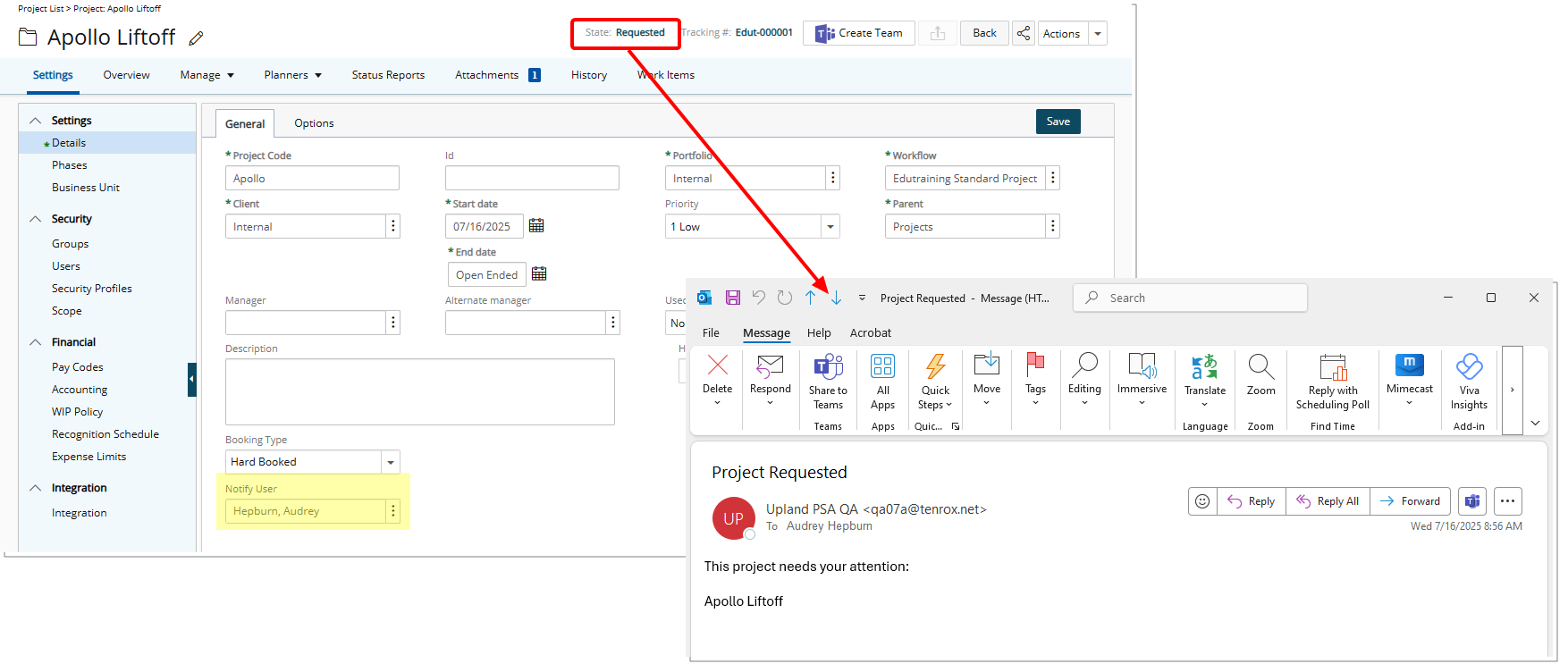1568x672 pixels.
Task: Click the Save floppy icon in Outlook
Action: click(x=733, y=298)
